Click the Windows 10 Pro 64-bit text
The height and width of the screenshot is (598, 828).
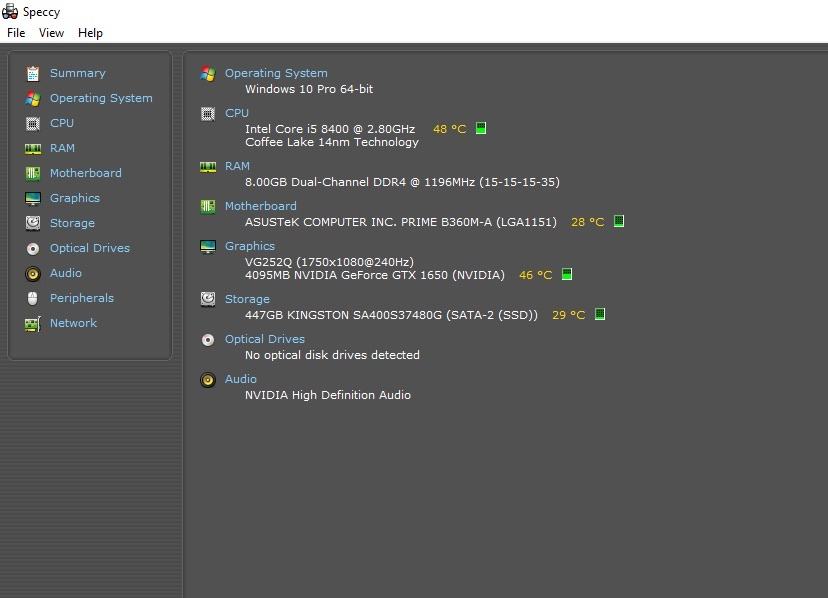coord(309,89)
